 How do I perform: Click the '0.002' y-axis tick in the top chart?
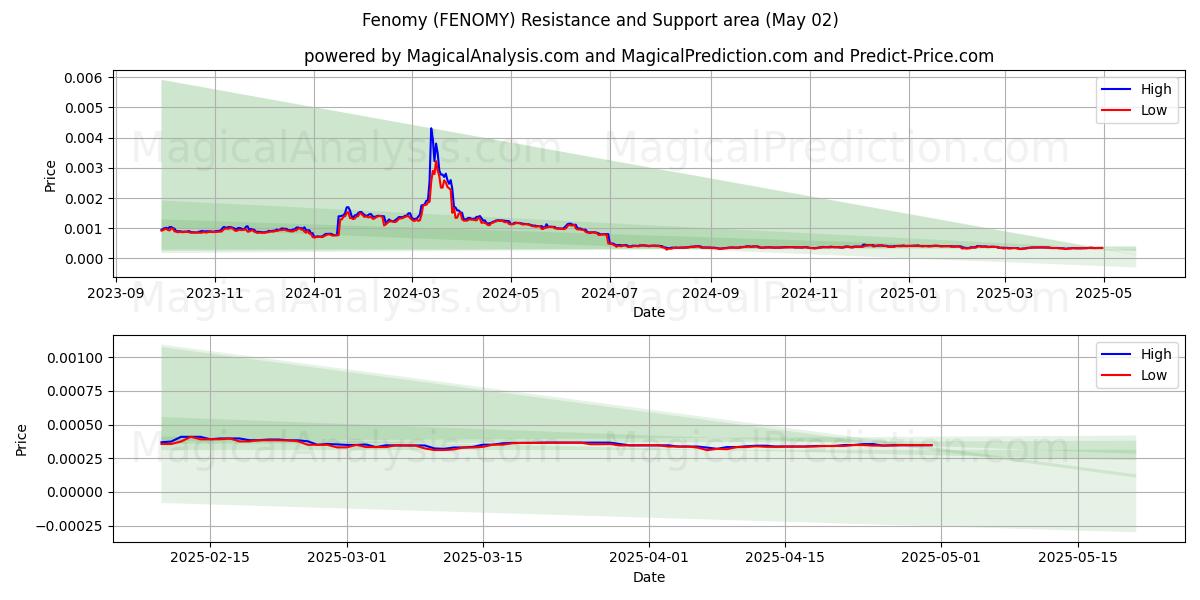tap(86, 199)
